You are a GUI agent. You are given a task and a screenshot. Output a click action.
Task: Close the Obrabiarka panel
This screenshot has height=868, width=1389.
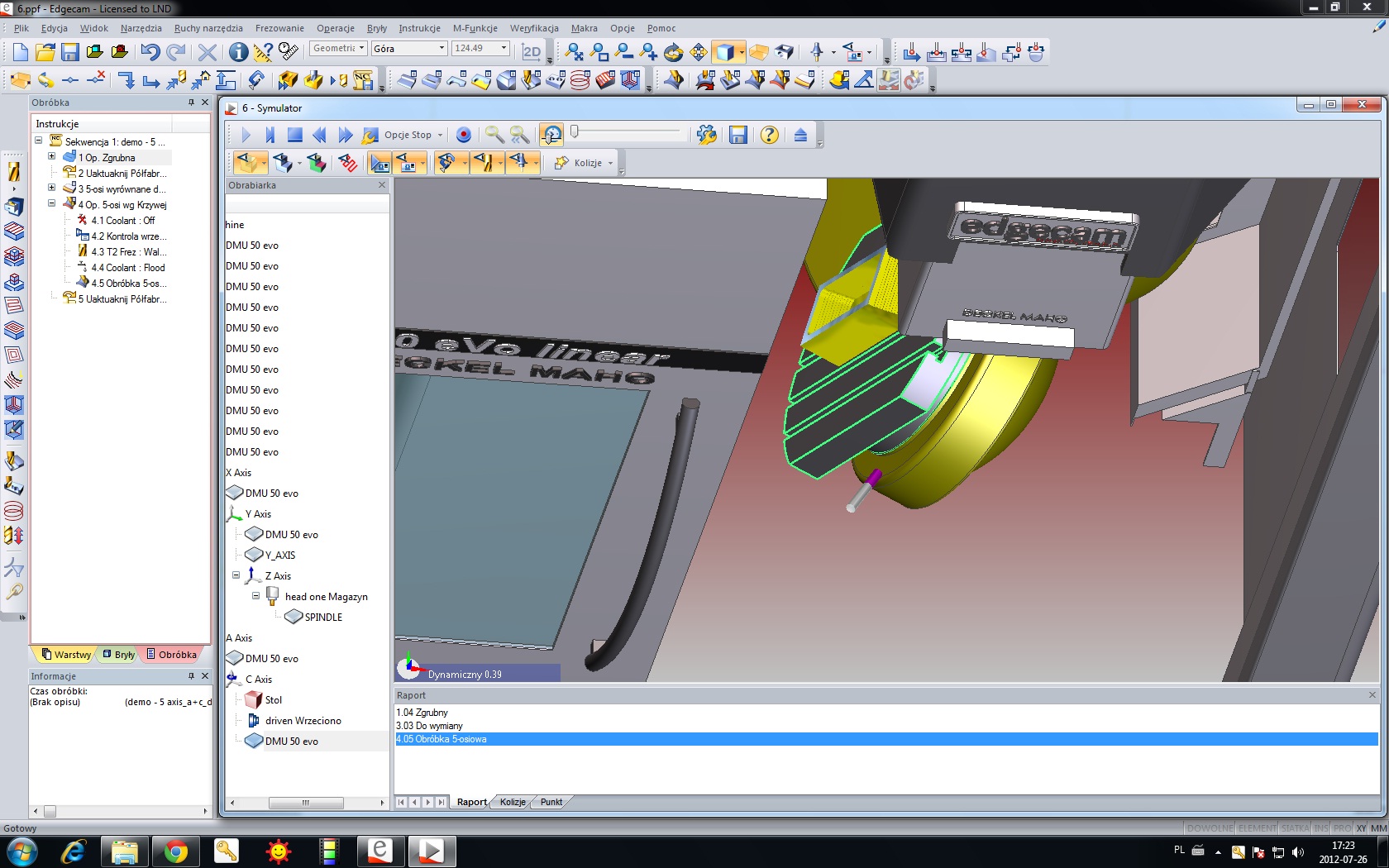point(382,185)
